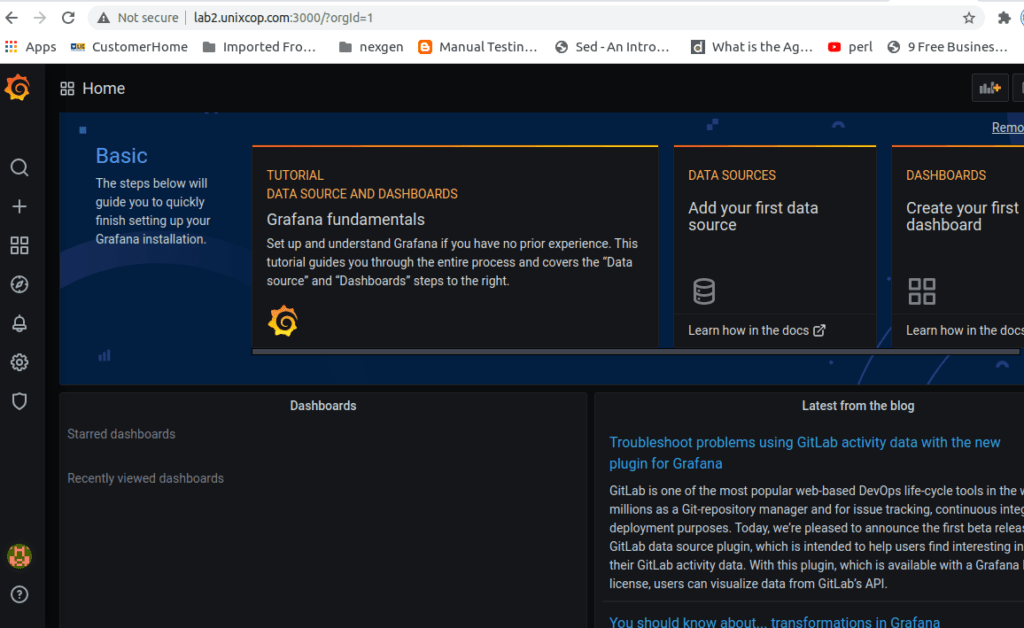Screen dimensions: 1024x628
Task: Open the Imported From bookmarks folder
Action: (x=260, y=47)
